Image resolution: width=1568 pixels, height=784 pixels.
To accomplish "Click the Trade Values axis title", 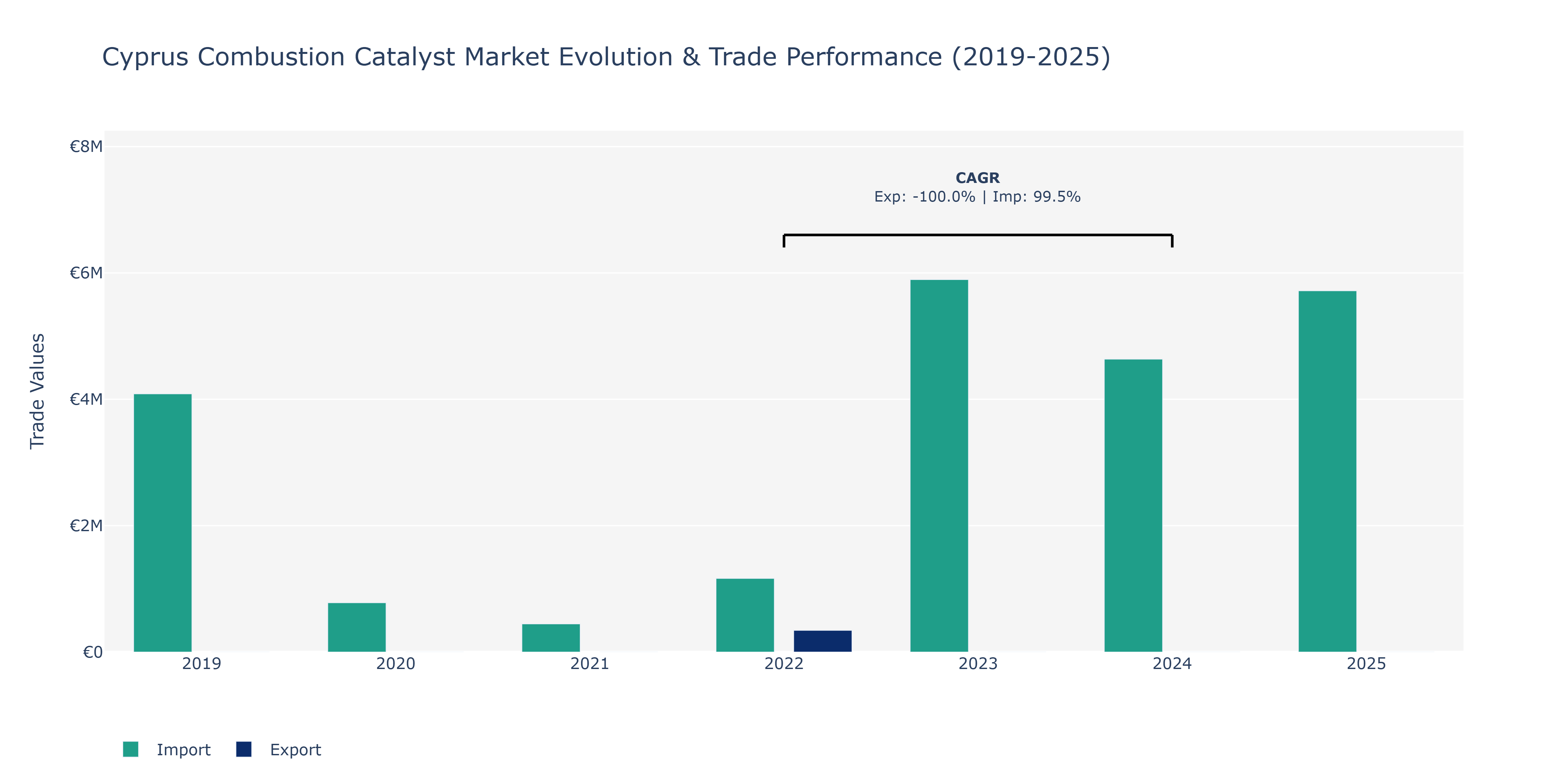I will click(37, 391).
